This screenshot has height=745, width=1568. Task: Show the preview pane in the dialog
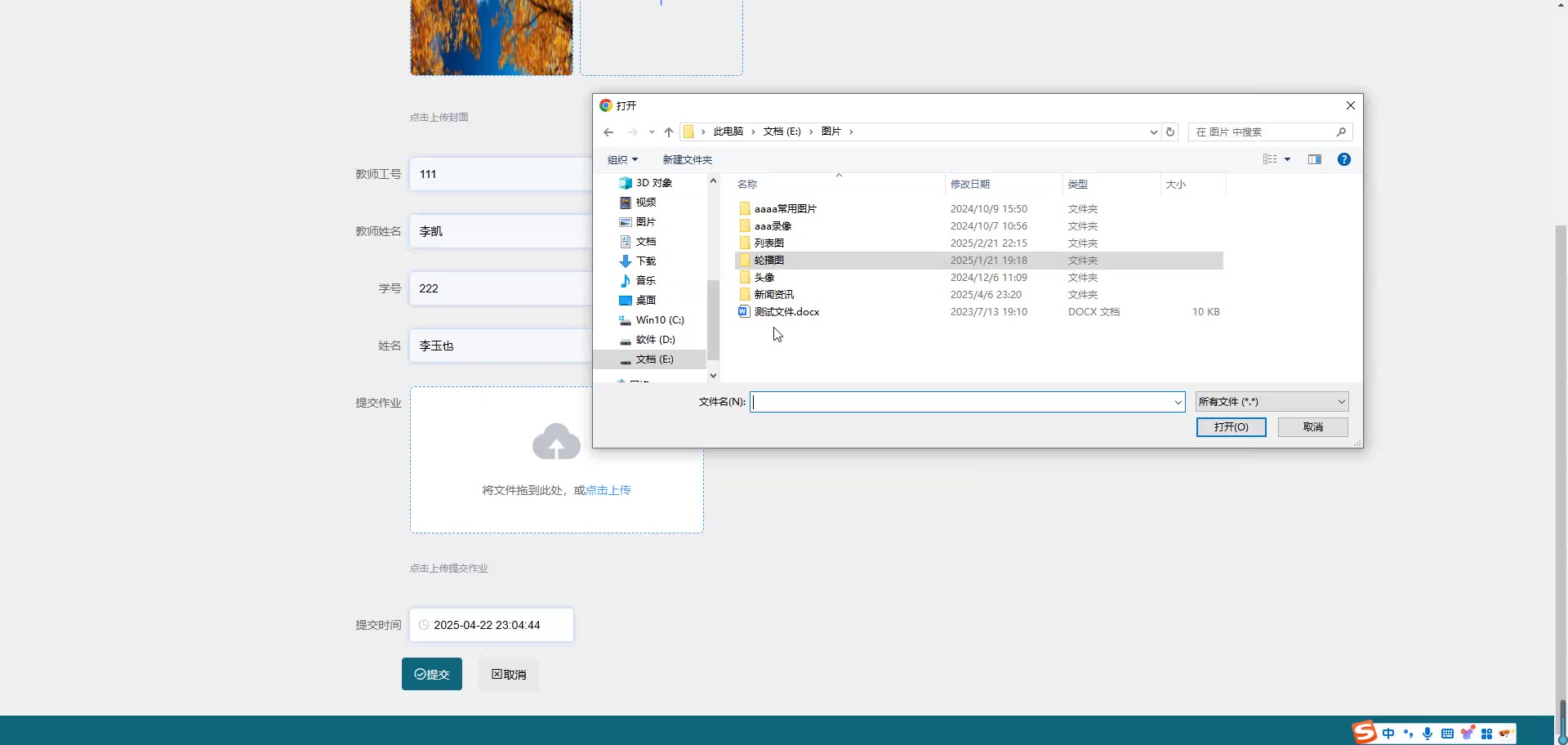pyautogui.click(x=1315, y=159)
